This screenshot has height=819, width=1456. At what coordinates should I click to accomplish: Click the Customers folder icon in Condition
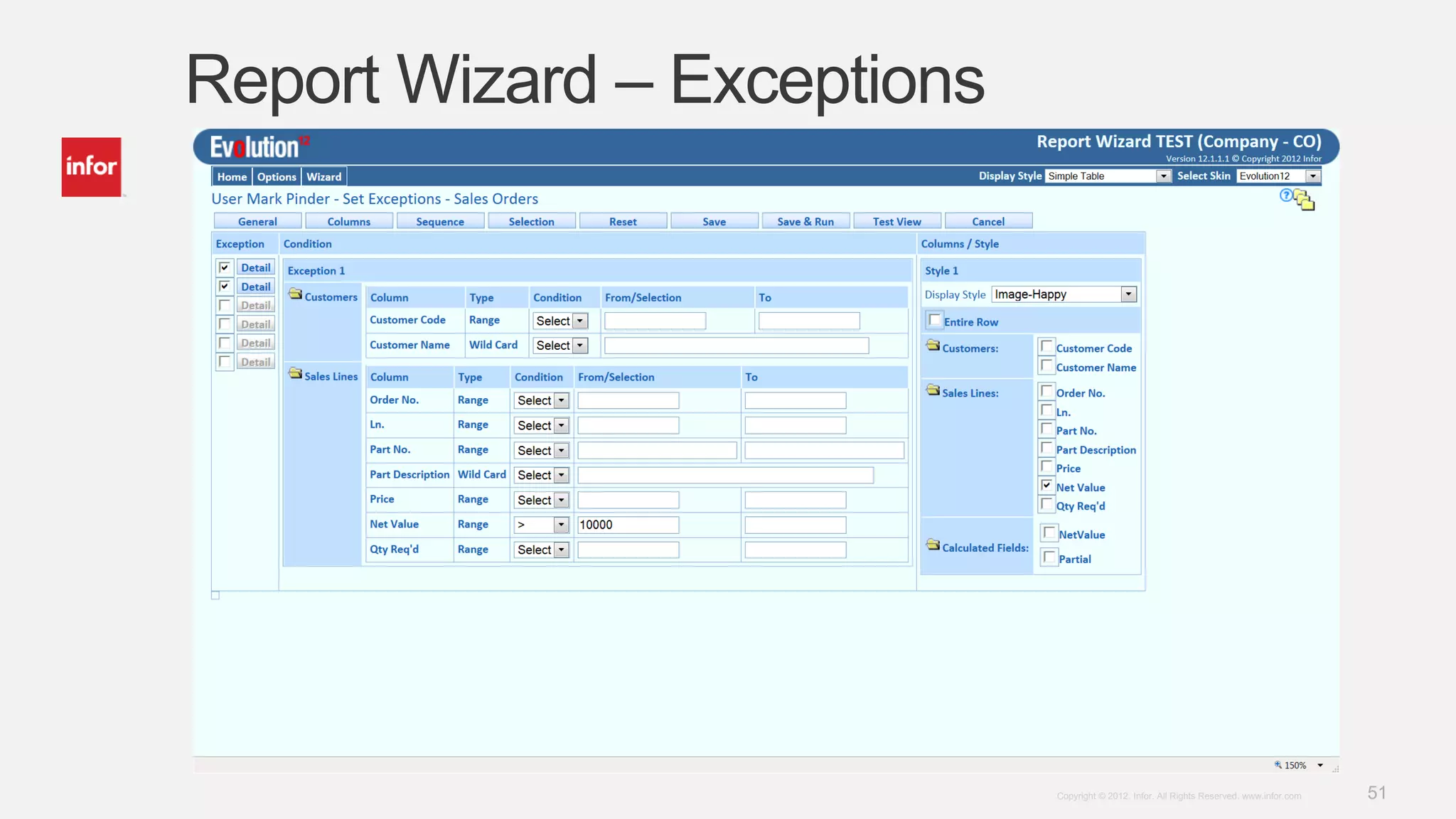pos(295,294)
